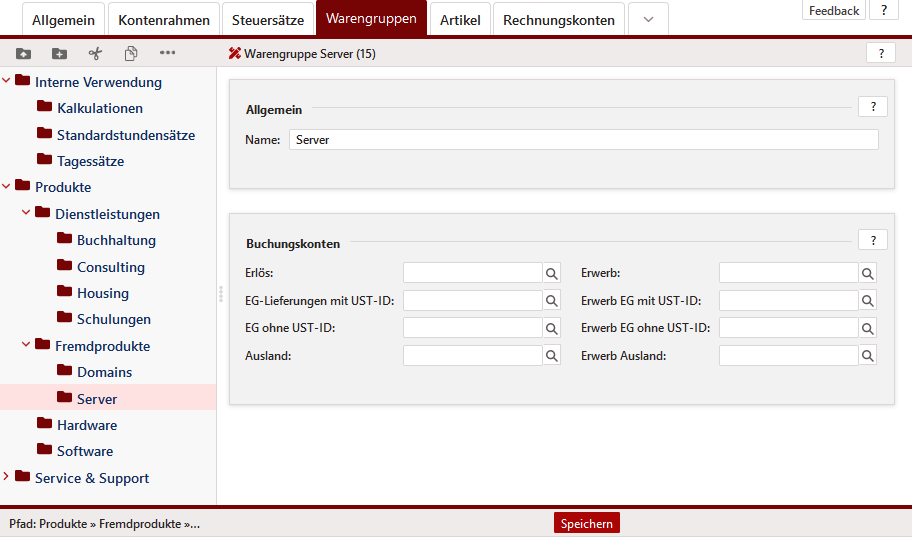Click the Name input field

(583, 140)
